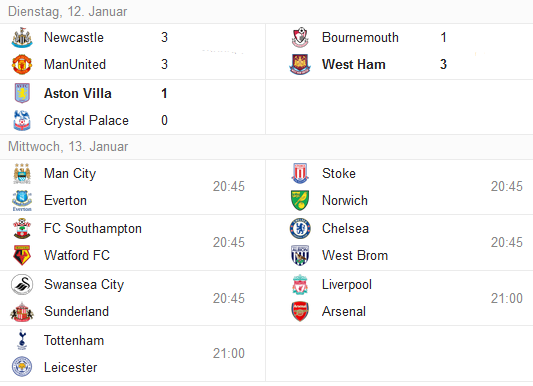This screenshot has width=533, height=386.
Task: Click the Liverpool versus Arsenal 21:00 time
Action: 506,298
